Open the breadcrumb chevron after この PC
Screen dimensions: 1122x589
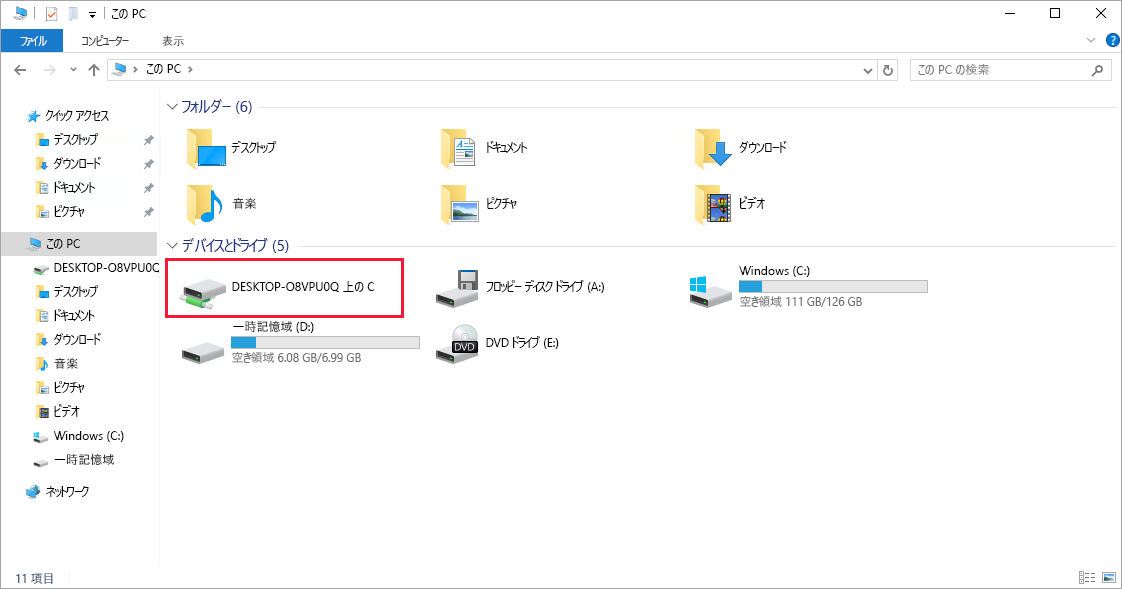190,69
